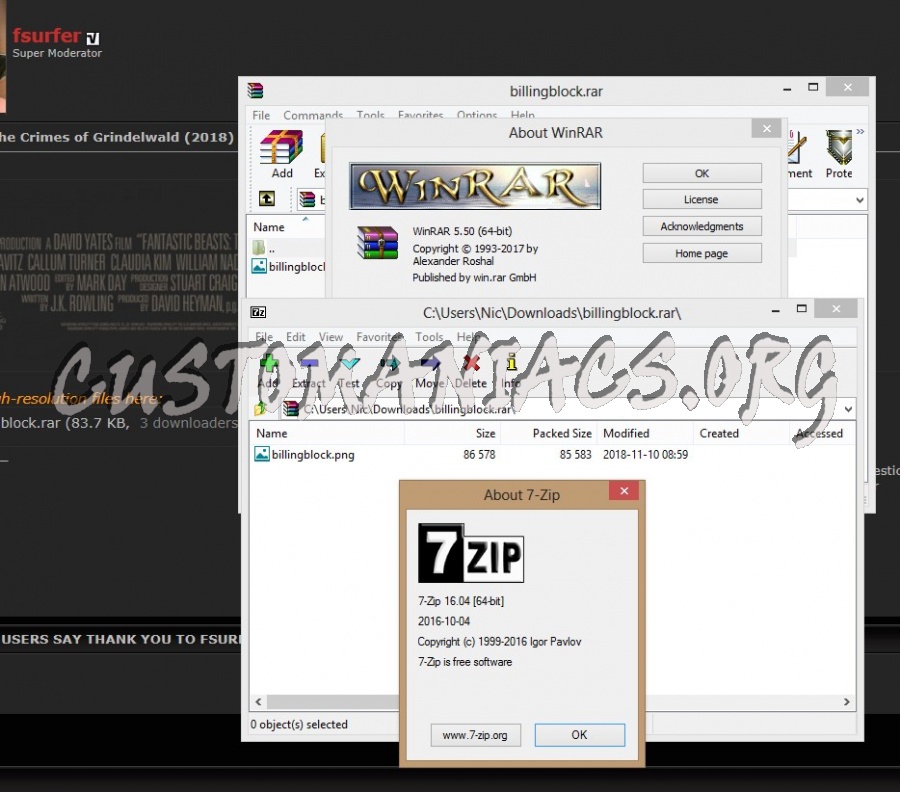Open the Tools menu in 7-Zip
Viewport: 900px width, 792px height.
[x=429, y=337]
